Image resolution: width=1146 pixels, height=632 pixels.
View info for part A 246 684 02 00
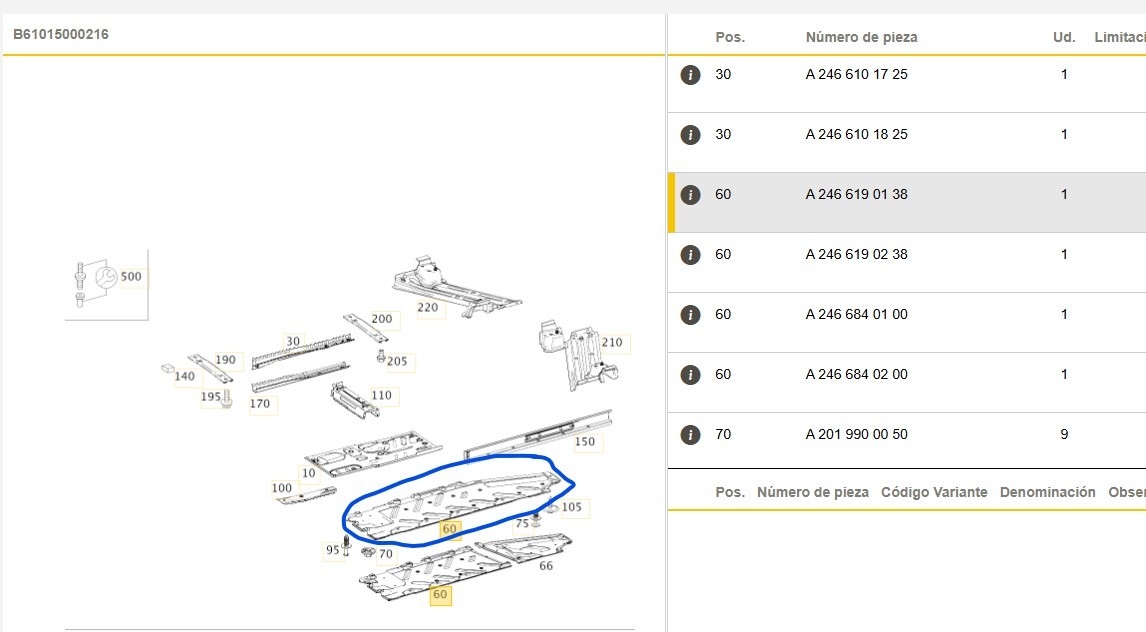point(690,375)
